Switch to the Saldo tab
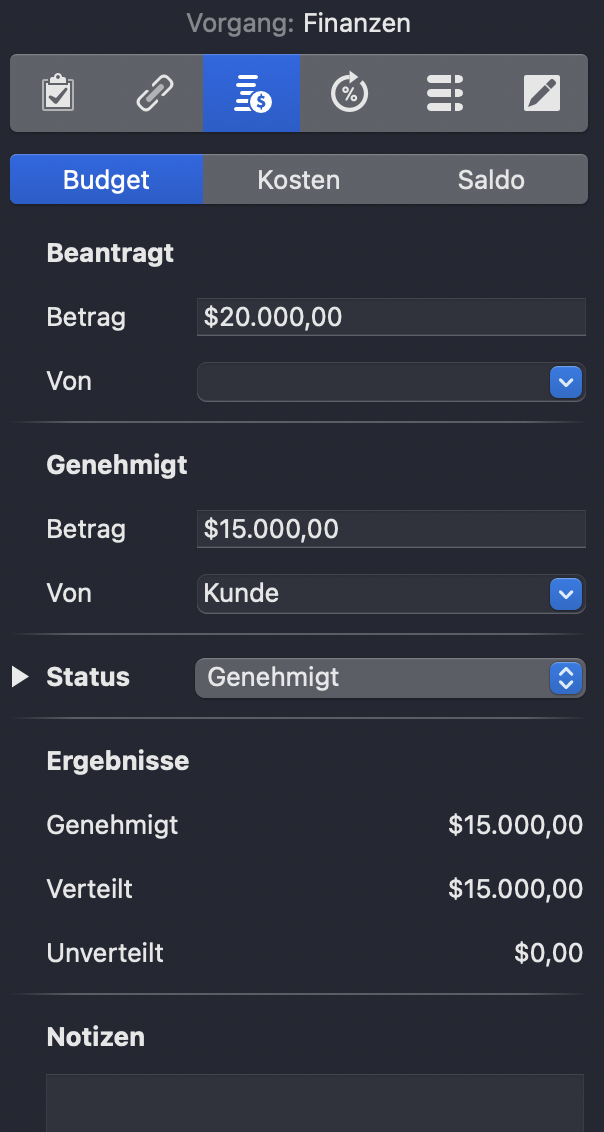604x1132 pixels. 491,179
